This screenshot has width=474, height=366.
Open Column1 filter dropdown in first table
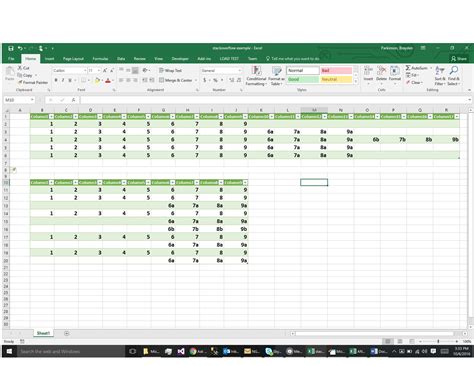[x=51, y=116]
